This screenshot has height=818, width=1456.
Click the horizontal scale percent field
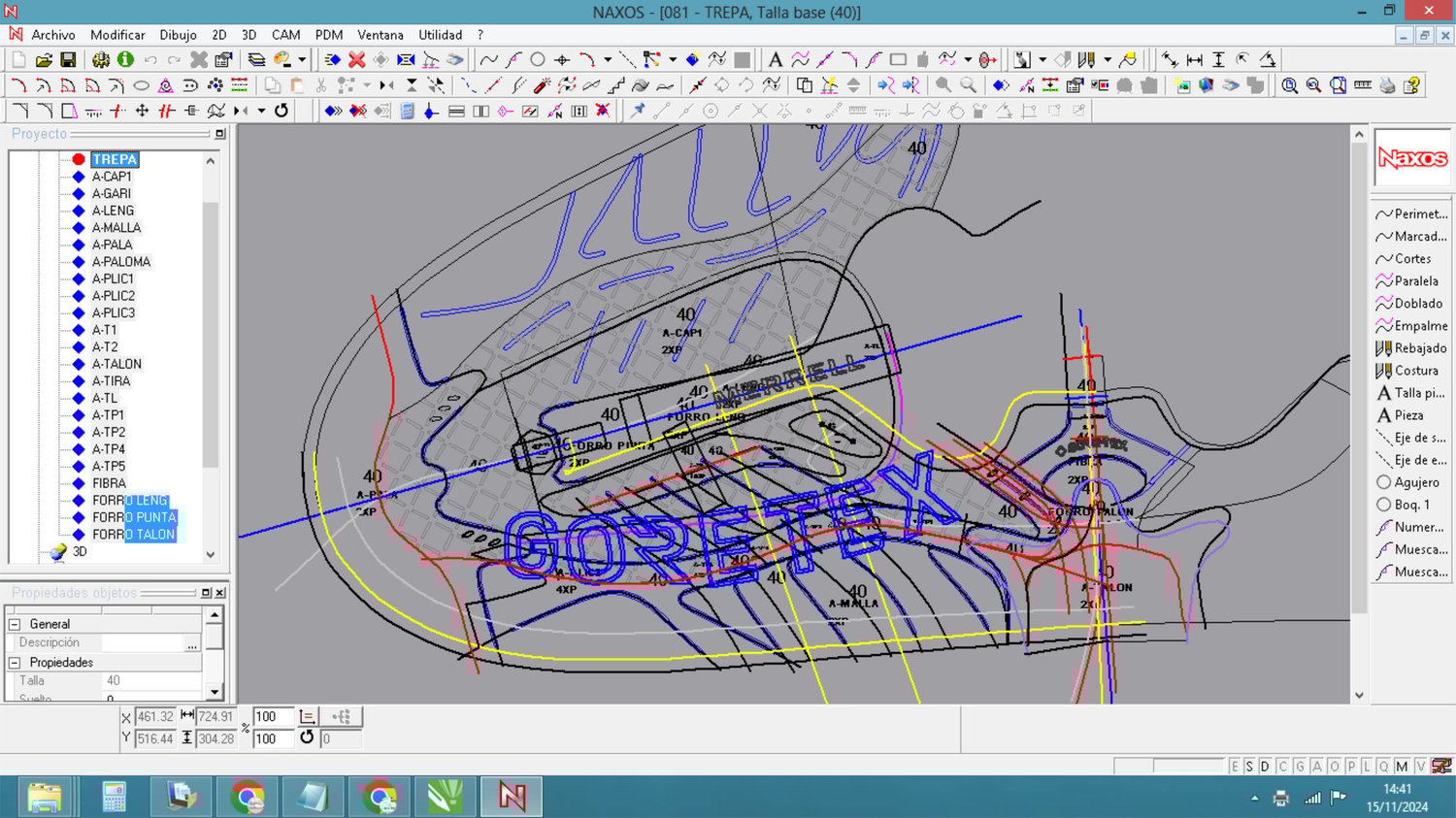(273, 716)
